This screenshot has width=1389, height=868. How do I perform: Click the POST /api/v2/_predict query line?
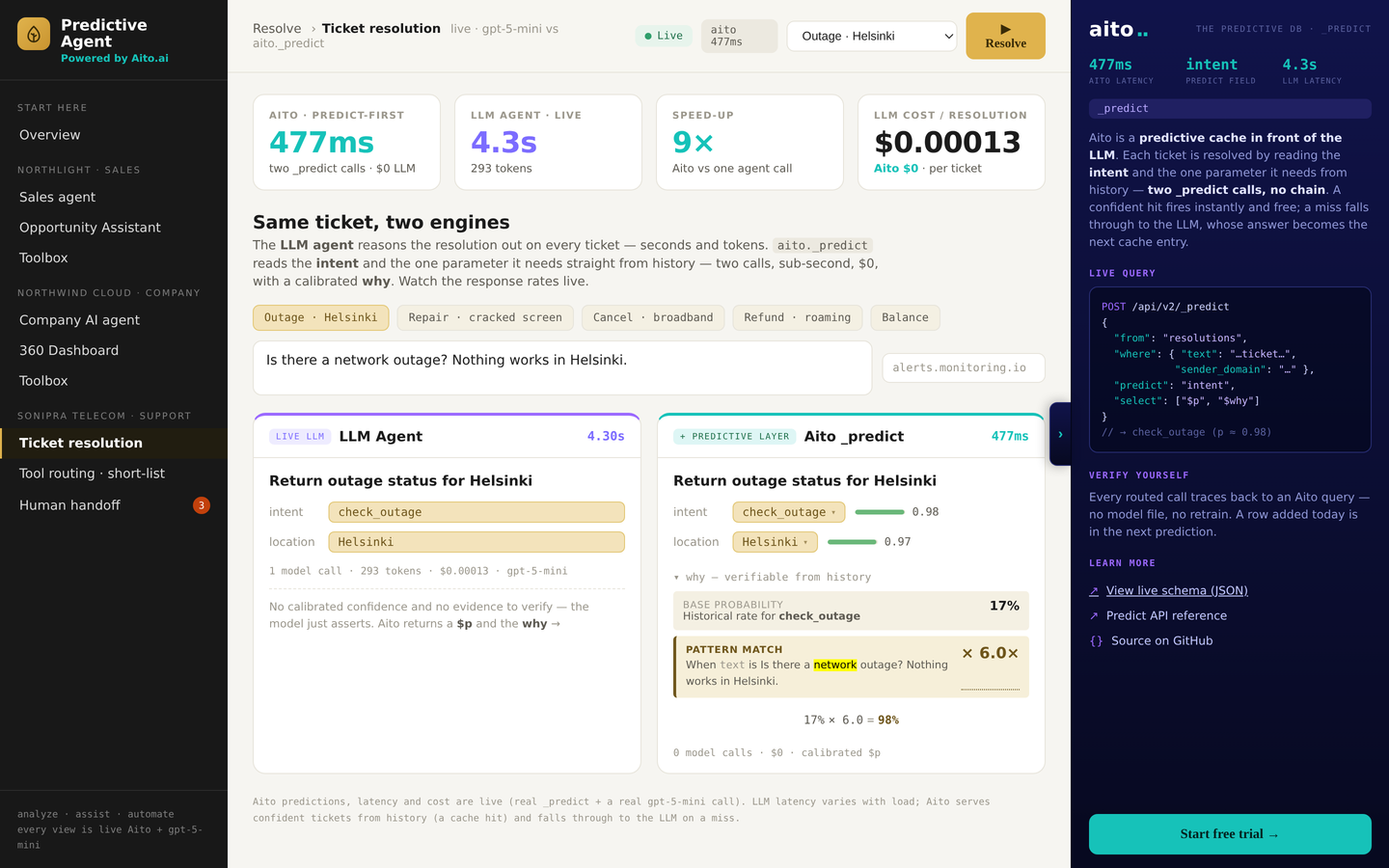[1165, 307]
